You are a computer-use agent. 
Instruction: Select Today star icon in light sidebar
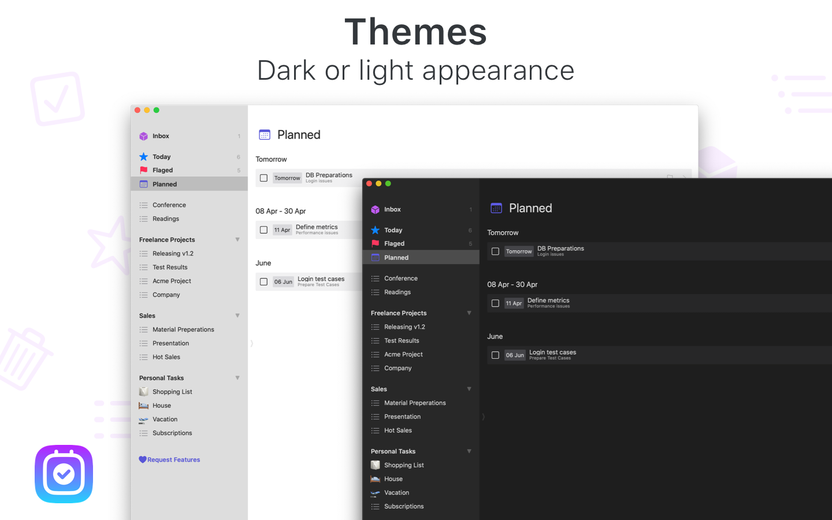143,157
